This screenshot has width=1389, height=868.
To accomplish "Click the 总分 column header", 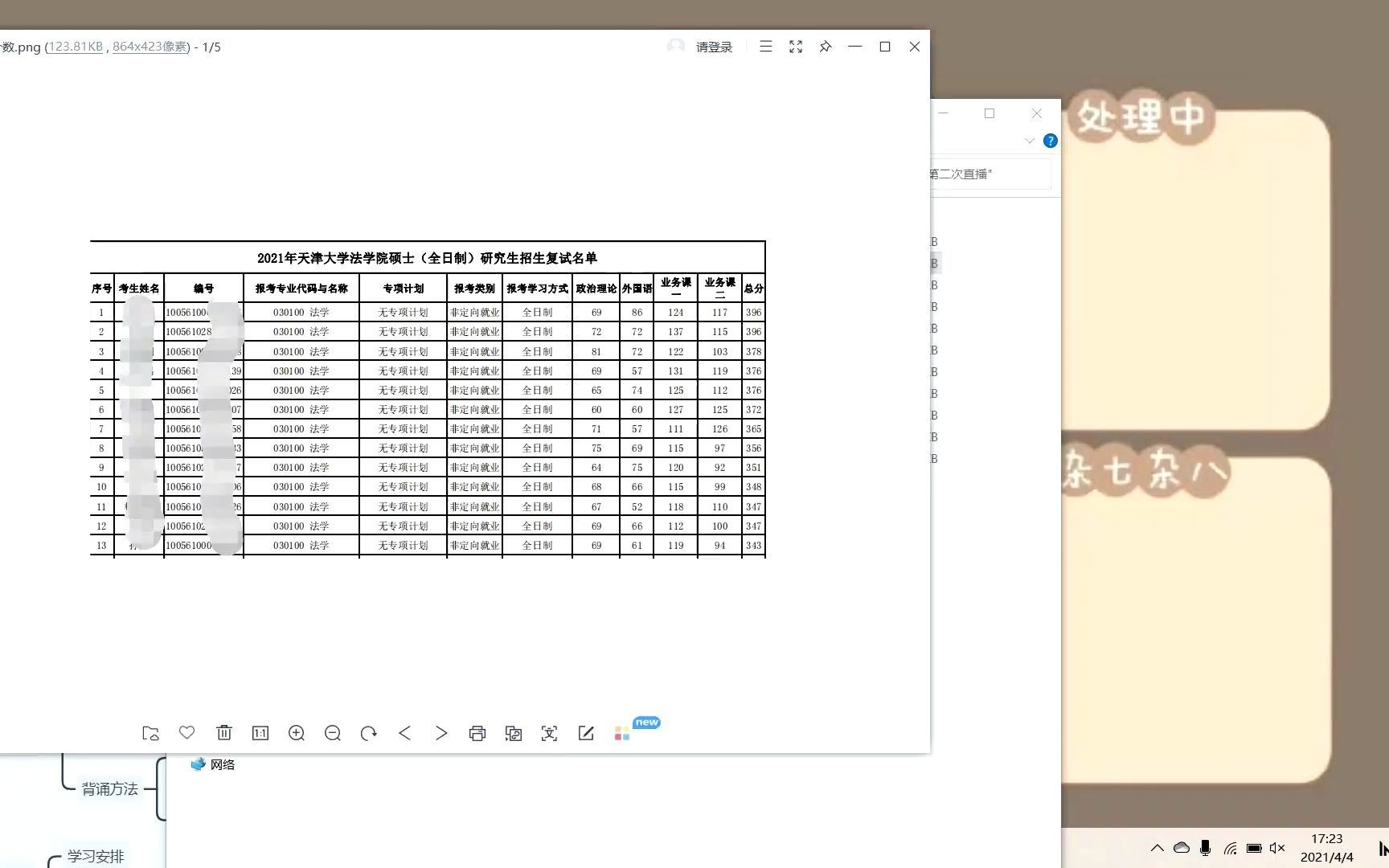I will point(753,289).
